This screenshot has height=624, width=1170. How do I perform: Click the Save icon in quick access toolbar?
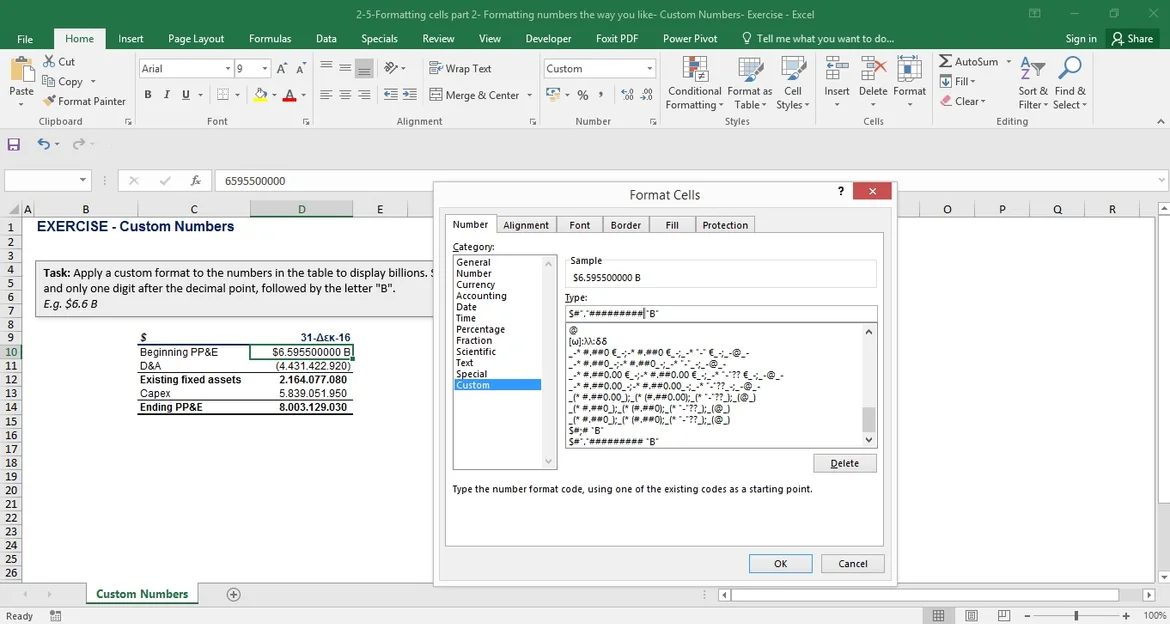click(x=14, y=144)
